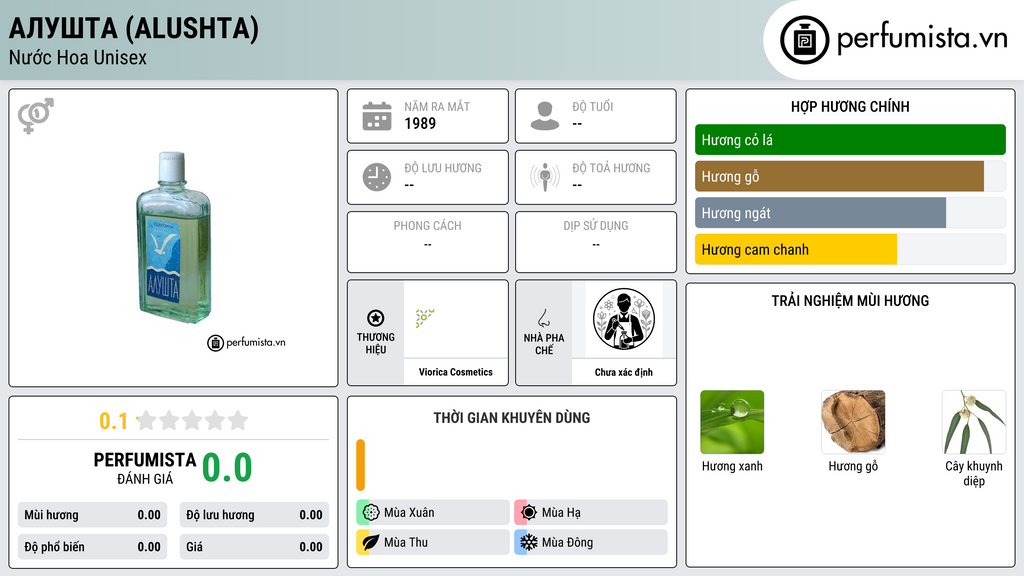Click the 0.1 star rating value
This screenshot has width=1024, height=576.
(x=113, y=421)
